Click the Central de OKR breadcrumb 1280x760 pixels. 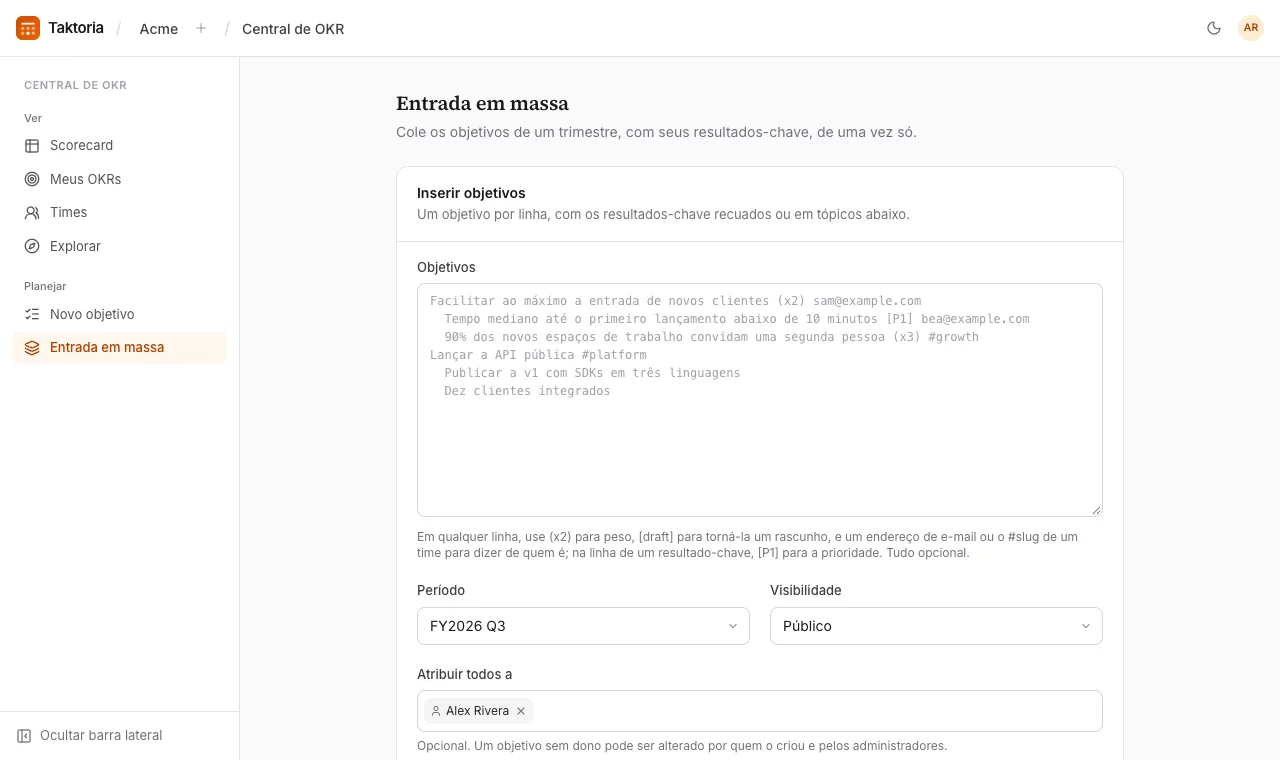[293, 29]
